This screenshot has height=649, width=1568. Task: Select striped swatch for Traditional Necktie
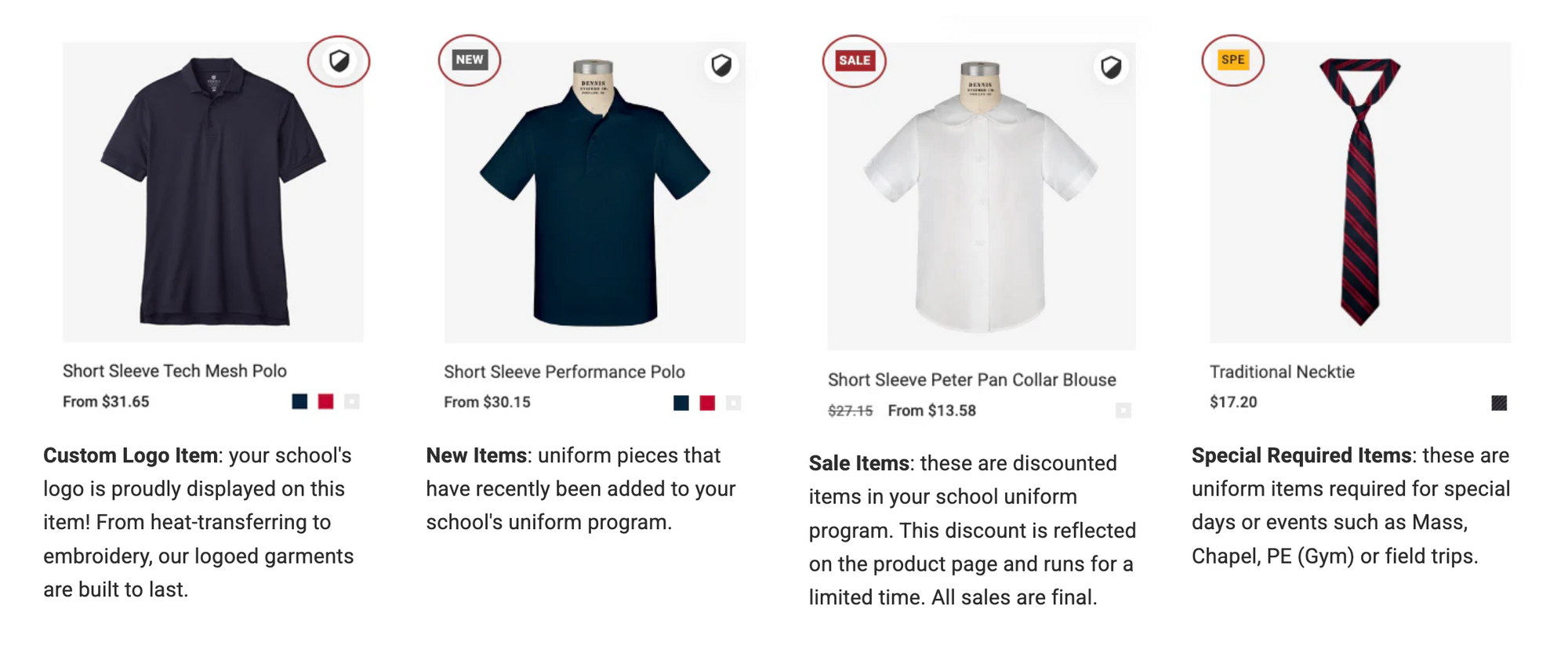pos(1499,403)
